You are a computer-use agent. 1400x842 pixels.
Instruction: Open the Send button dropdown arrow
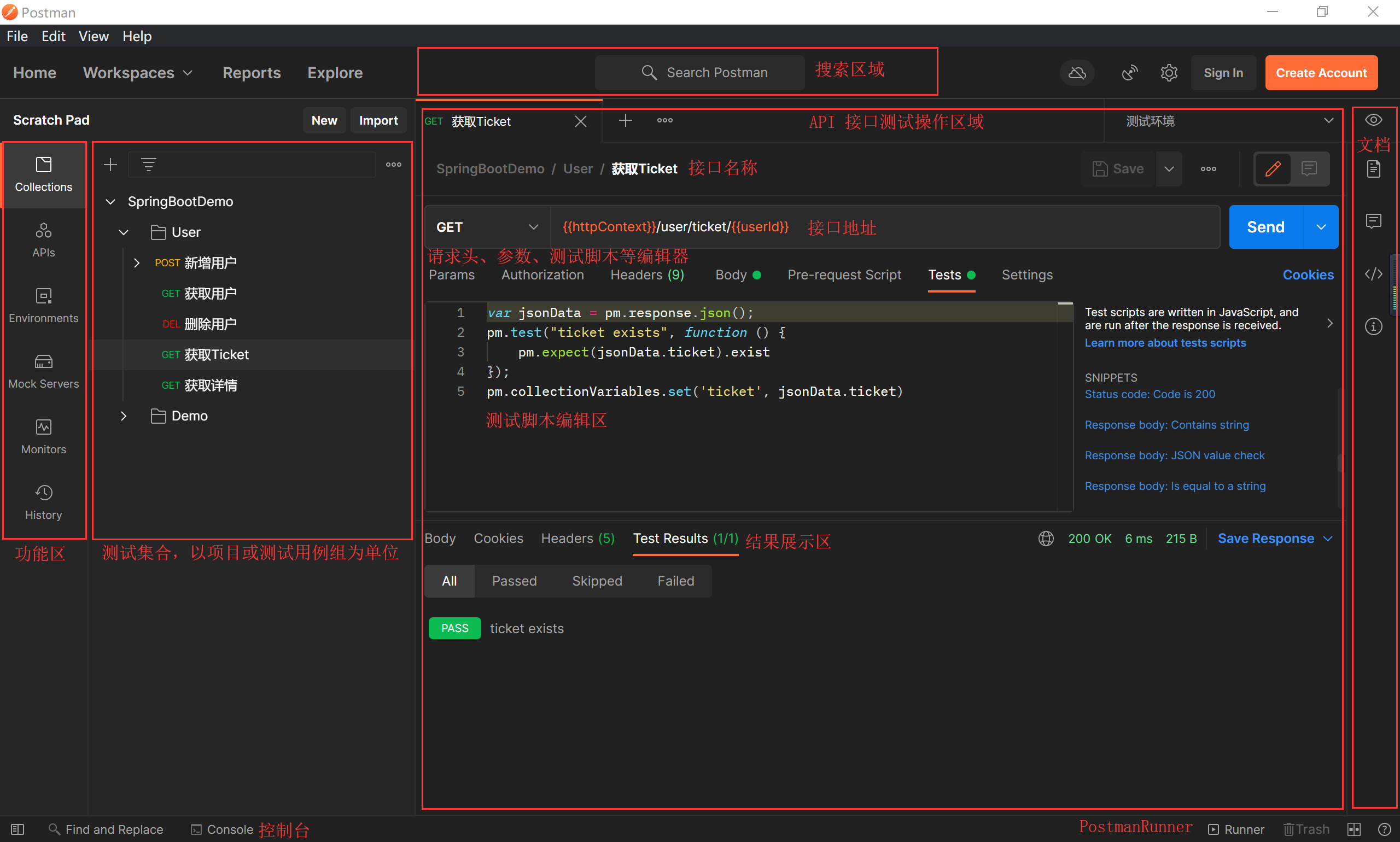(1321, 227)
